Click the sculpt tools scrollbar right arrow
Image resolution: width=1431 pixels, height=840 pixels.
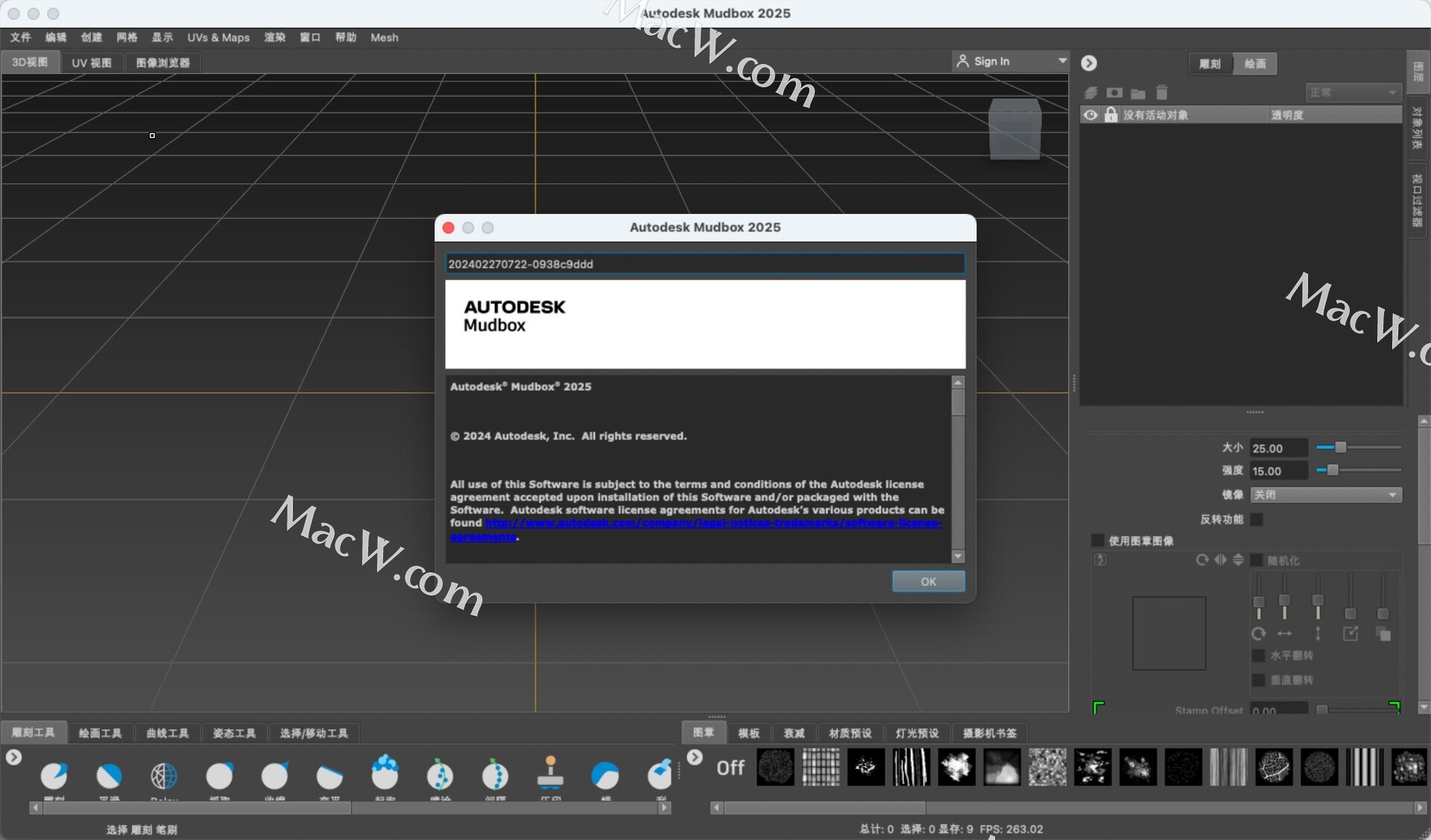(x=664, y=808)
